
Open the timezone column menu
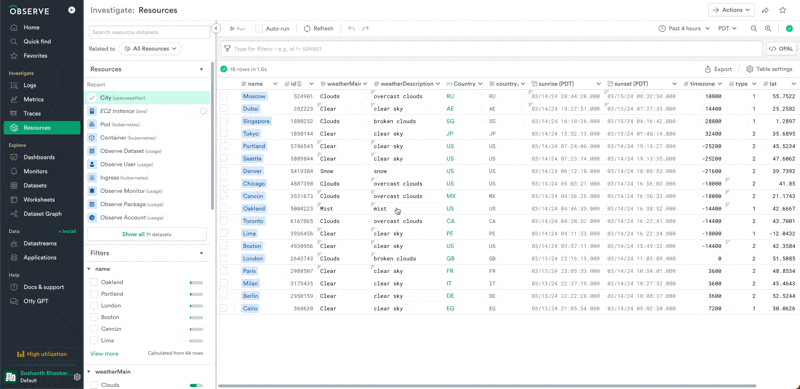pyautogui.click(x=720, y=84)
